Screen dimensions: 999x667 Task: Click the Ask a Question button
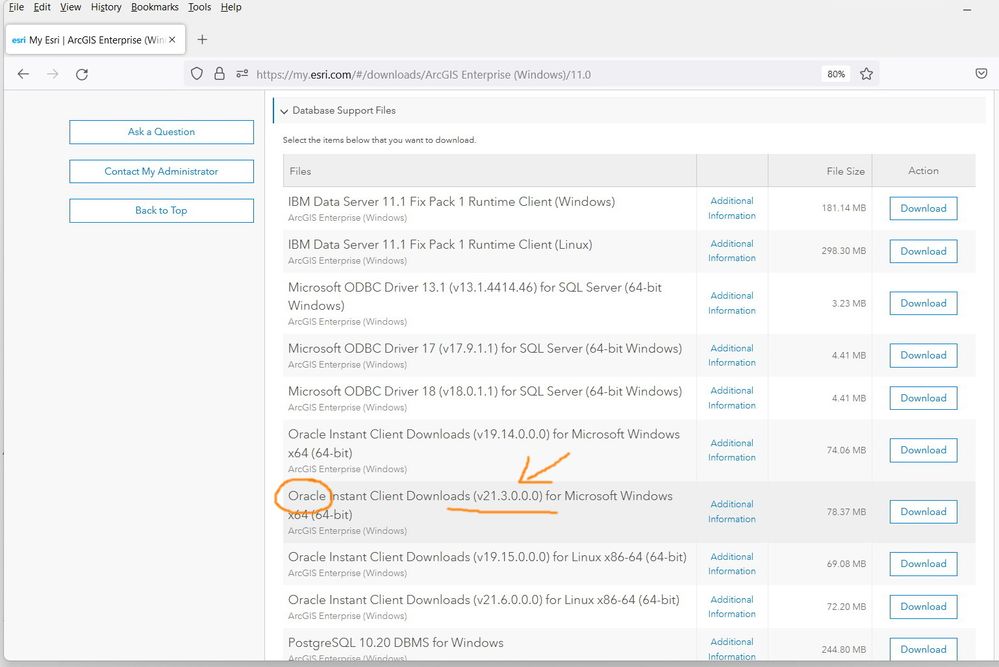161,132
